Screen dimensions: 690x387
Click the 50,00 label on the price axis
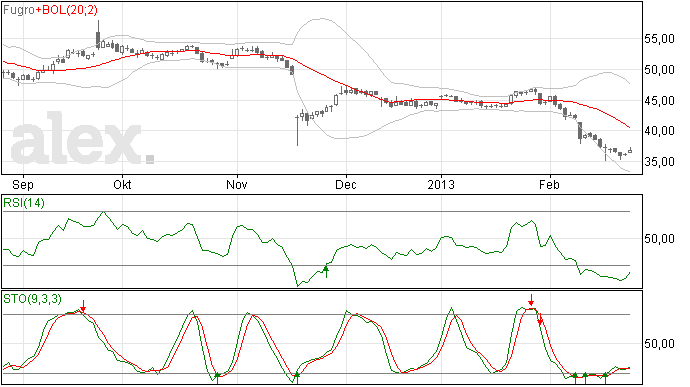click(x=659, y=70)
